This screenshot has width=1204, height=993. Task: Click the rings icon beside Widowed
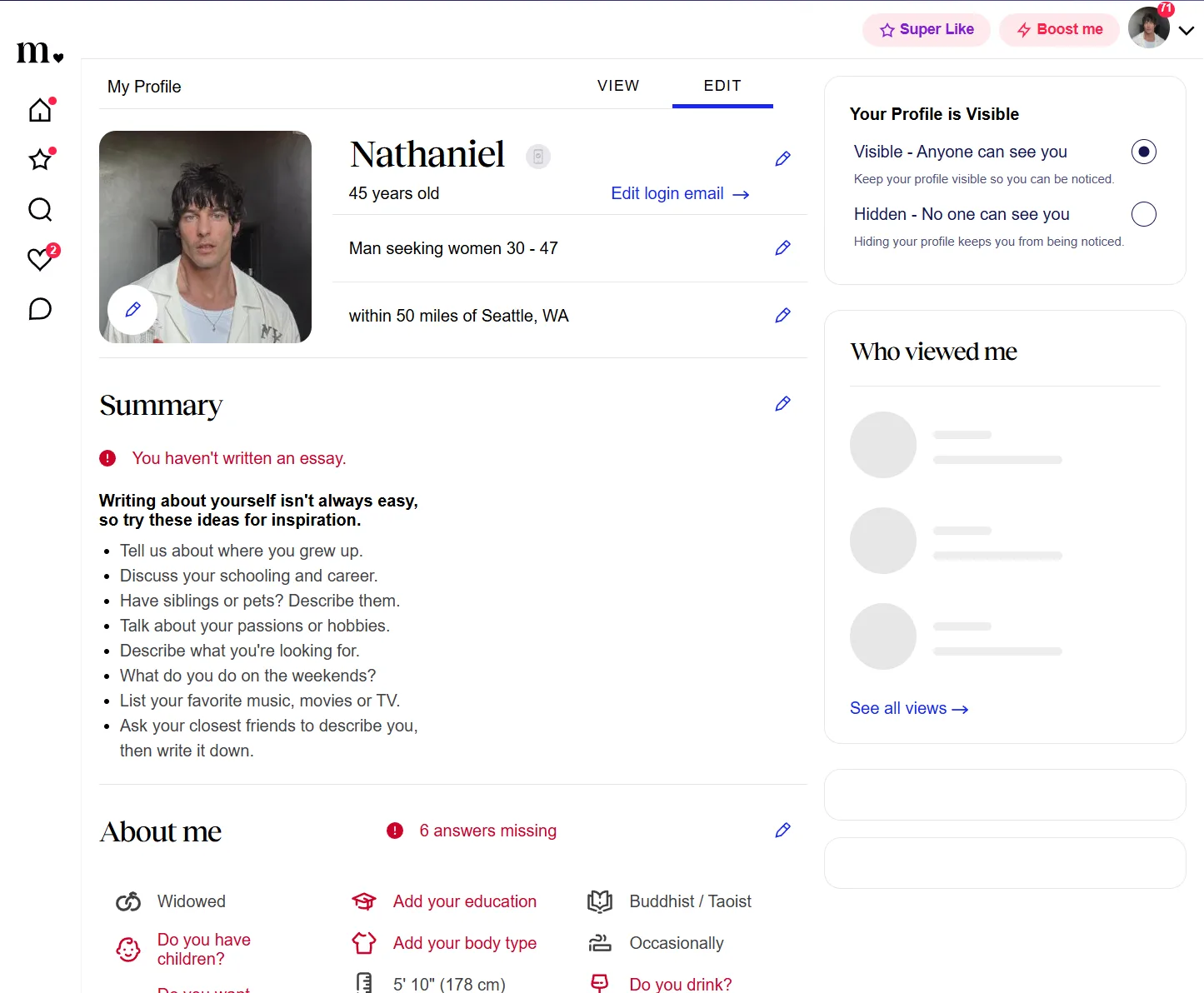click(128, 901)
